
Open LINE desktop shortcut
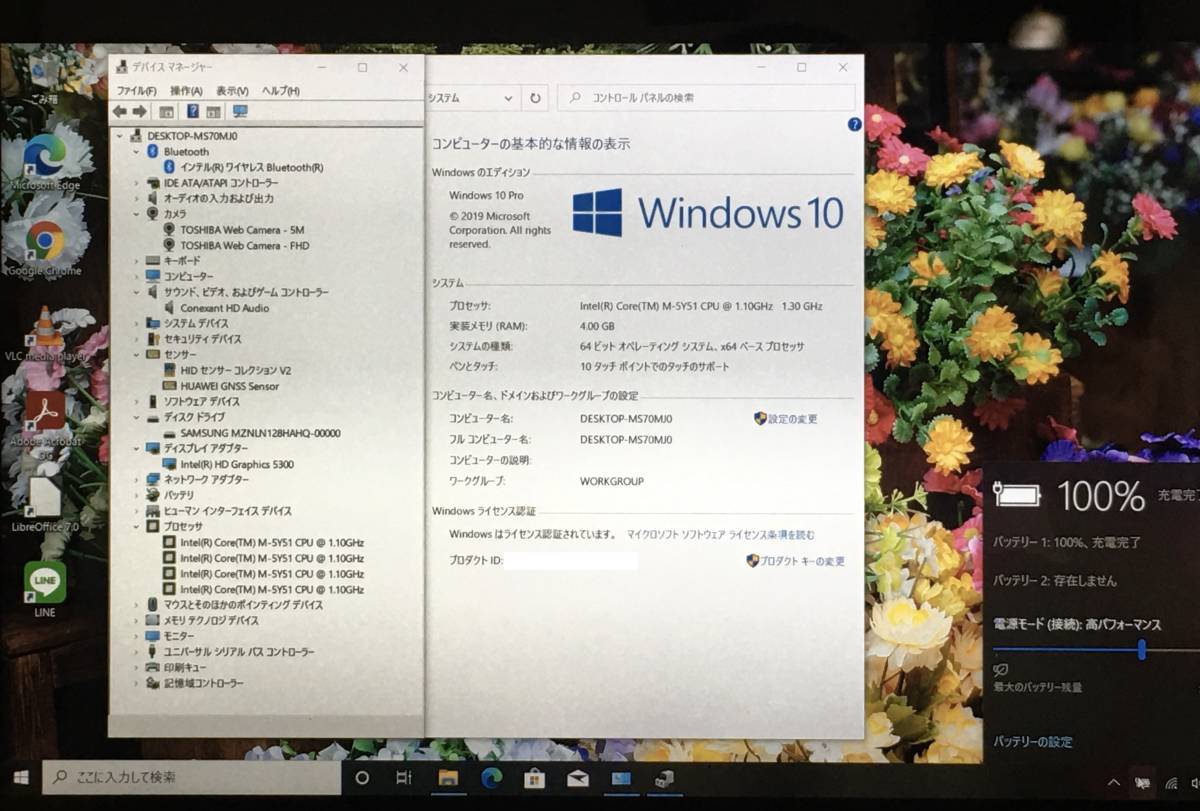pyautogui.click(x=45, y=588)
